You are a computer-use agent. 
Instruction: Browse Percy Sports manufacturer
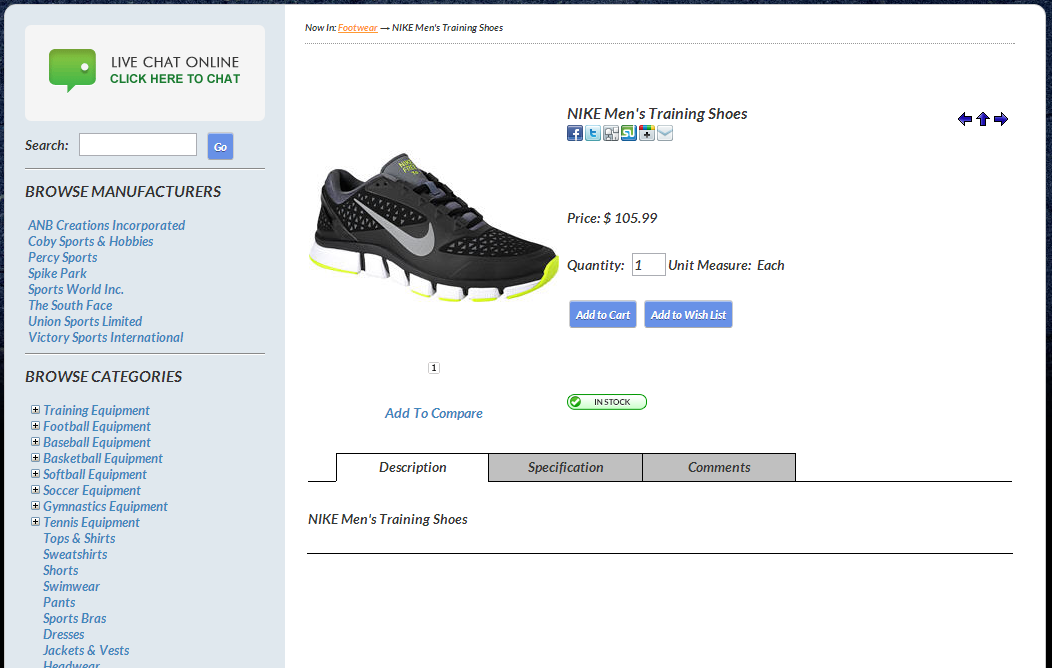[x=62, y=258]
